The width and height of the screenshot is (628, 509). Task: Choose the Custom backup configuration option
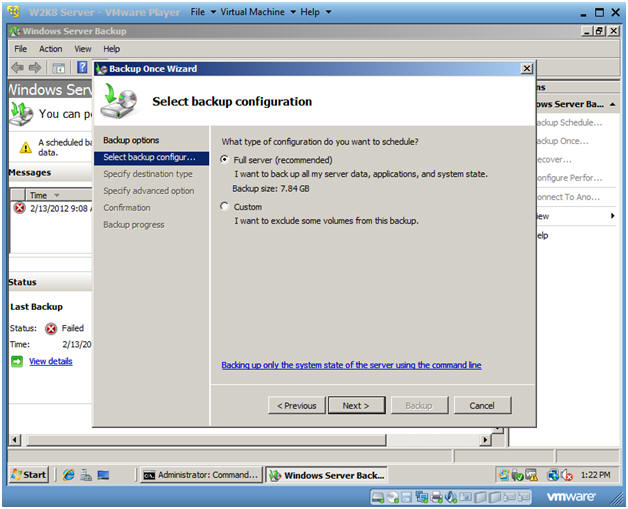point(224,206)
